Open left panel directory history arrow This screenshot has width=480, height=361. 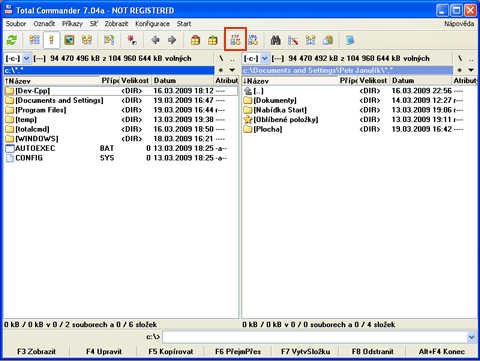pyautogui.click(x=232, y=70)
